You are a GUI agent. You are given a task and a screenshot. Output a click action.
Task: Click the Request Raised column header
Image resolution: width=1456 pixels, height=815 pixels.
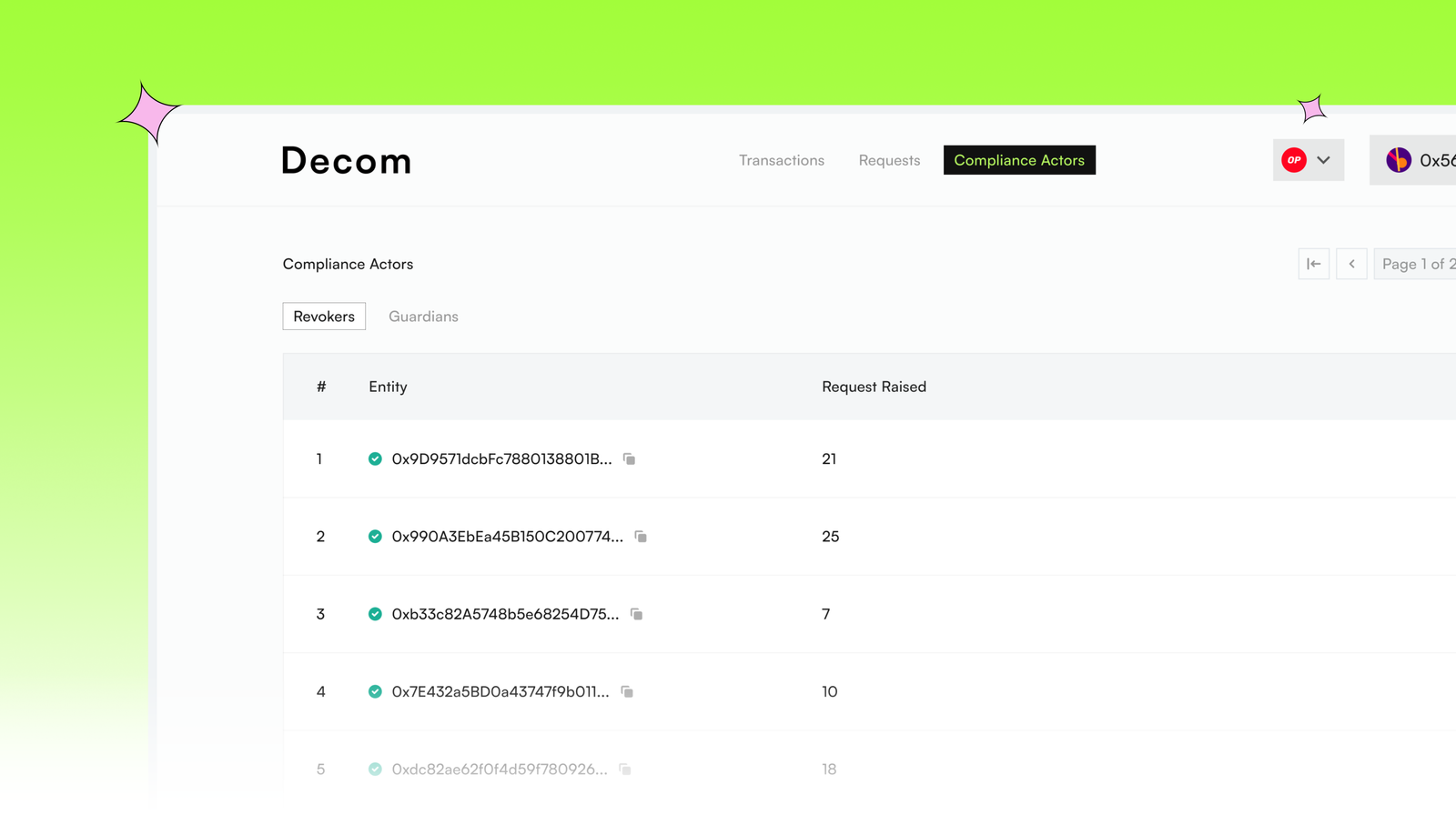click(x=874, y=387)
